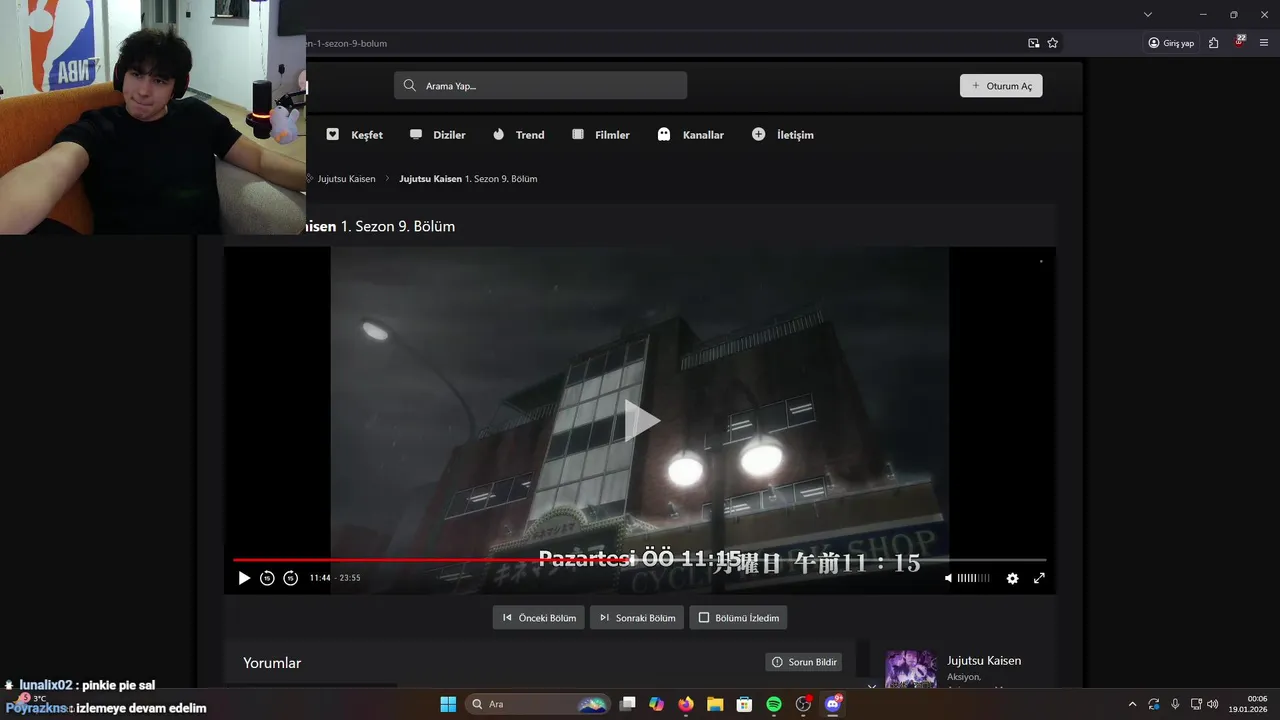Open video player settings gear

[x=1012, y=578]
